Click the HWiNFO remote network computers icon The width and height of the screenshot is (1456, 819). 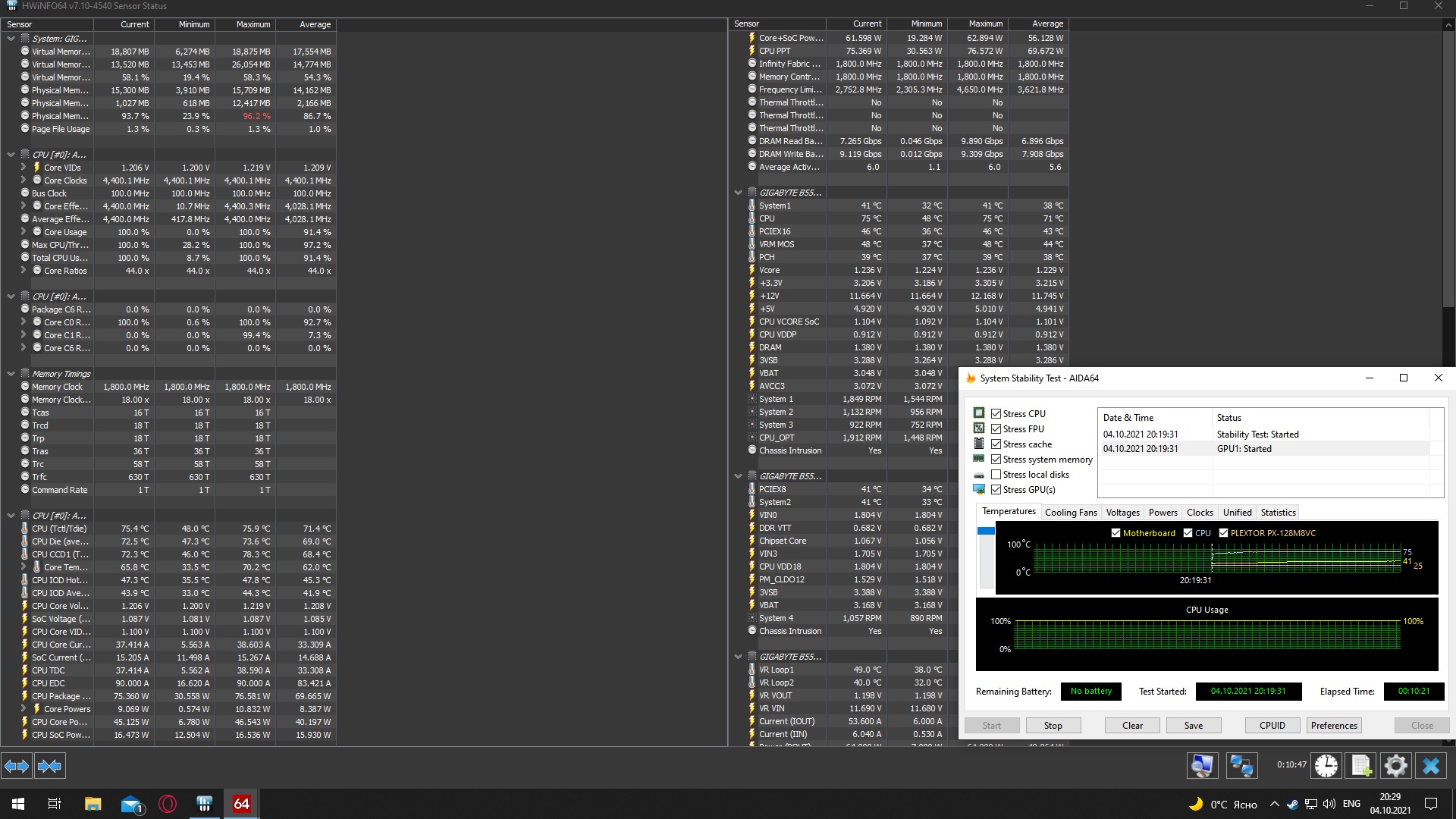(1241, 766)
